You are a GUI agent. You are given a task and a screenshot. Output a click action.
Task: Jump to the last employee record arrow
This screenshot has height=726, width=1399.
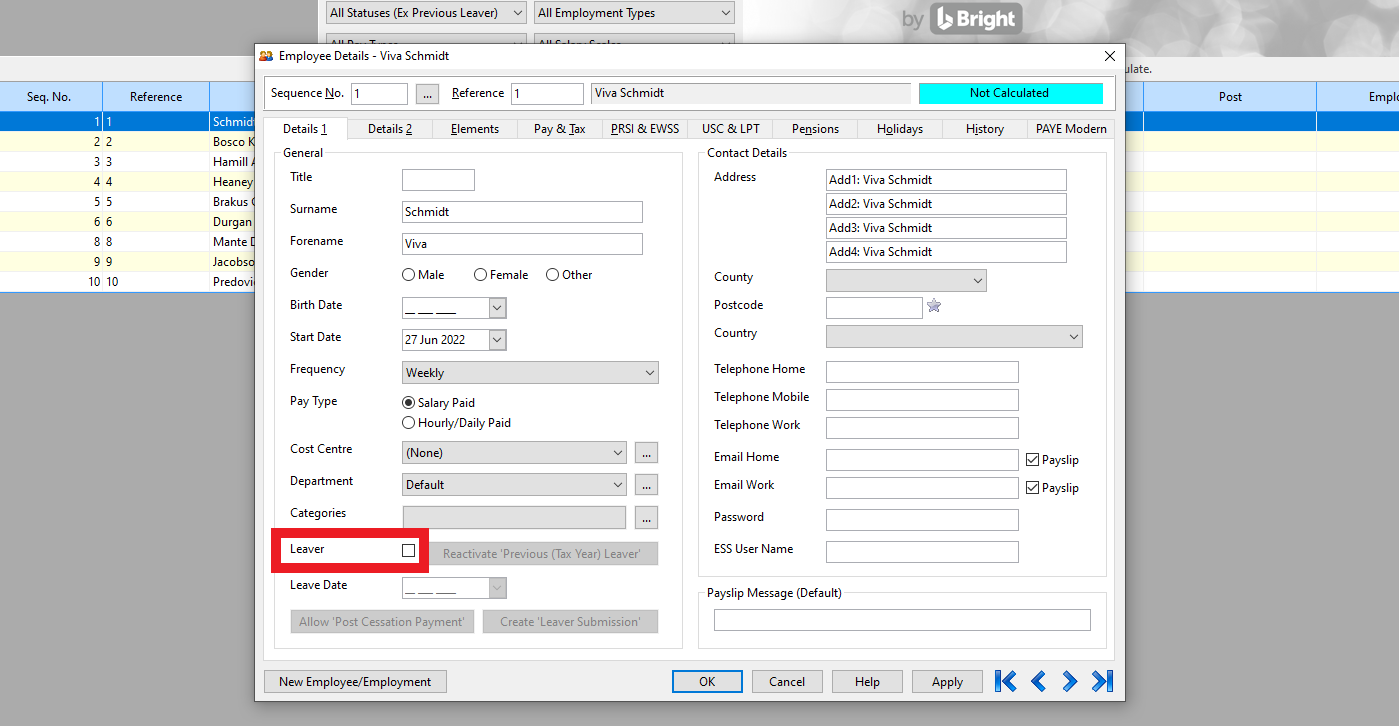pyautogui.click(x=1102, y=682)
